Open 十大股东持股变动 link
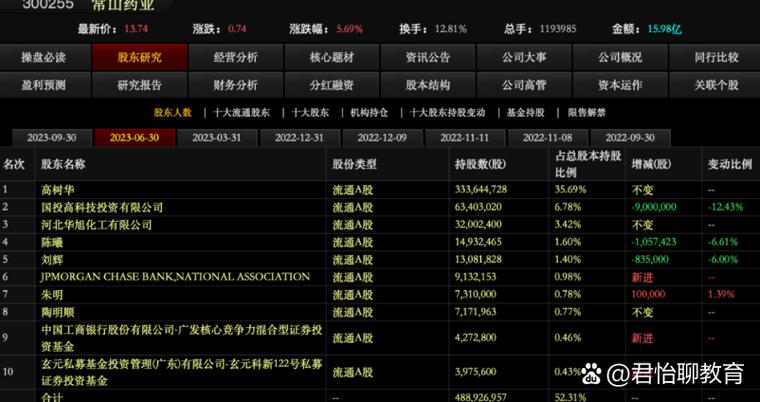This screenshot has height=402, width=760. (x=447, y=113)
